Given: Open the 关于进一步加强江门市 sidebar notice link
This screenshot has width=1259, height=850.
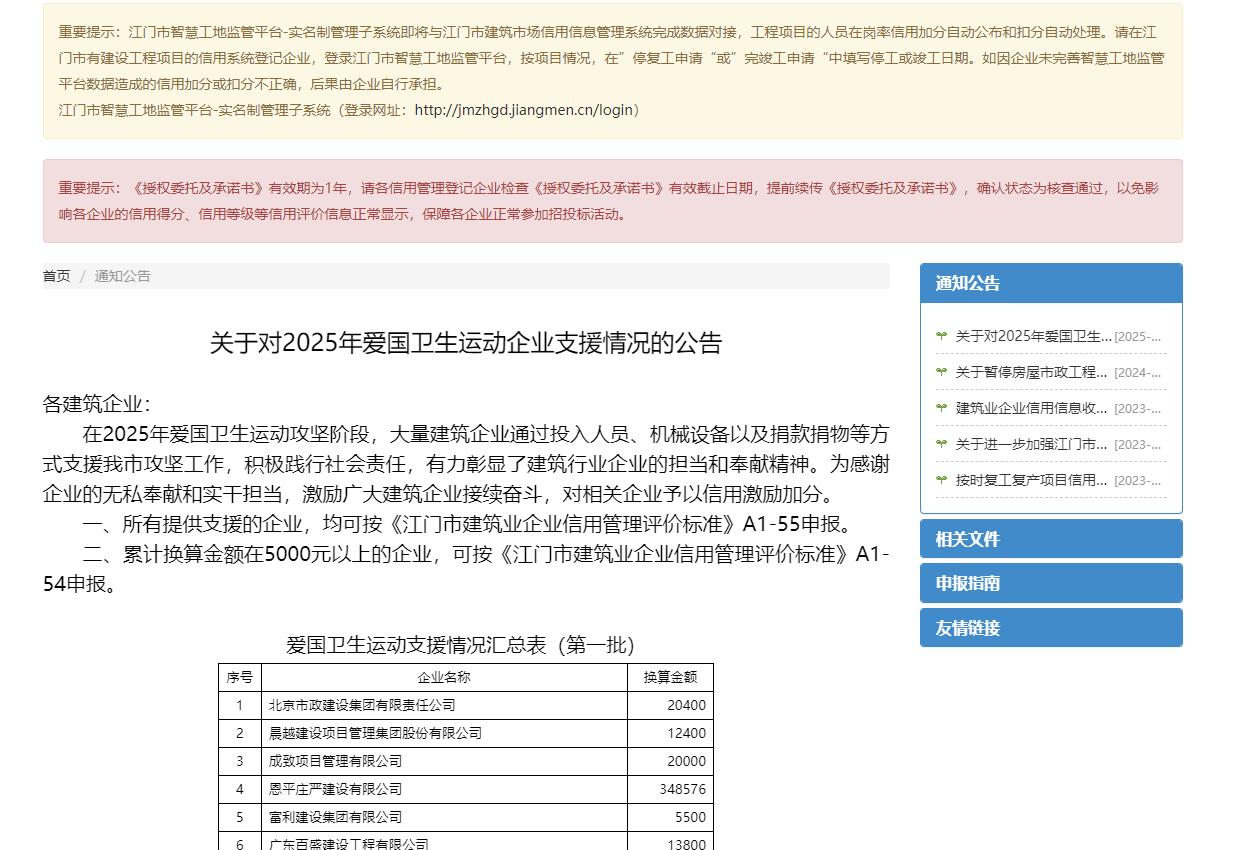Looking at the screenshot, I should pos(1033,444).
